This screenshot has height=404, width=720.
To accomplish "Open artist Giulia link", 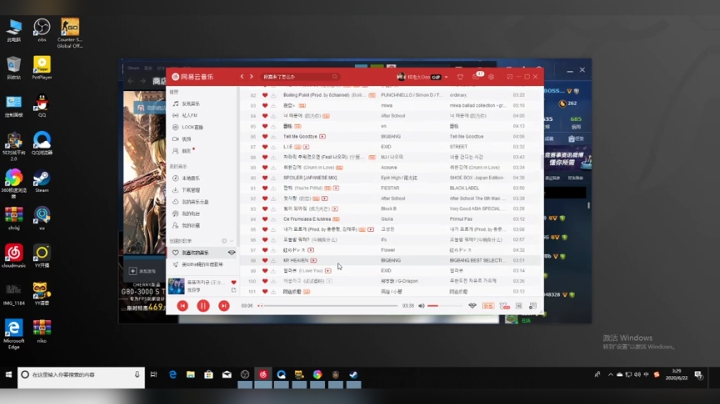I will coord(387,219).
